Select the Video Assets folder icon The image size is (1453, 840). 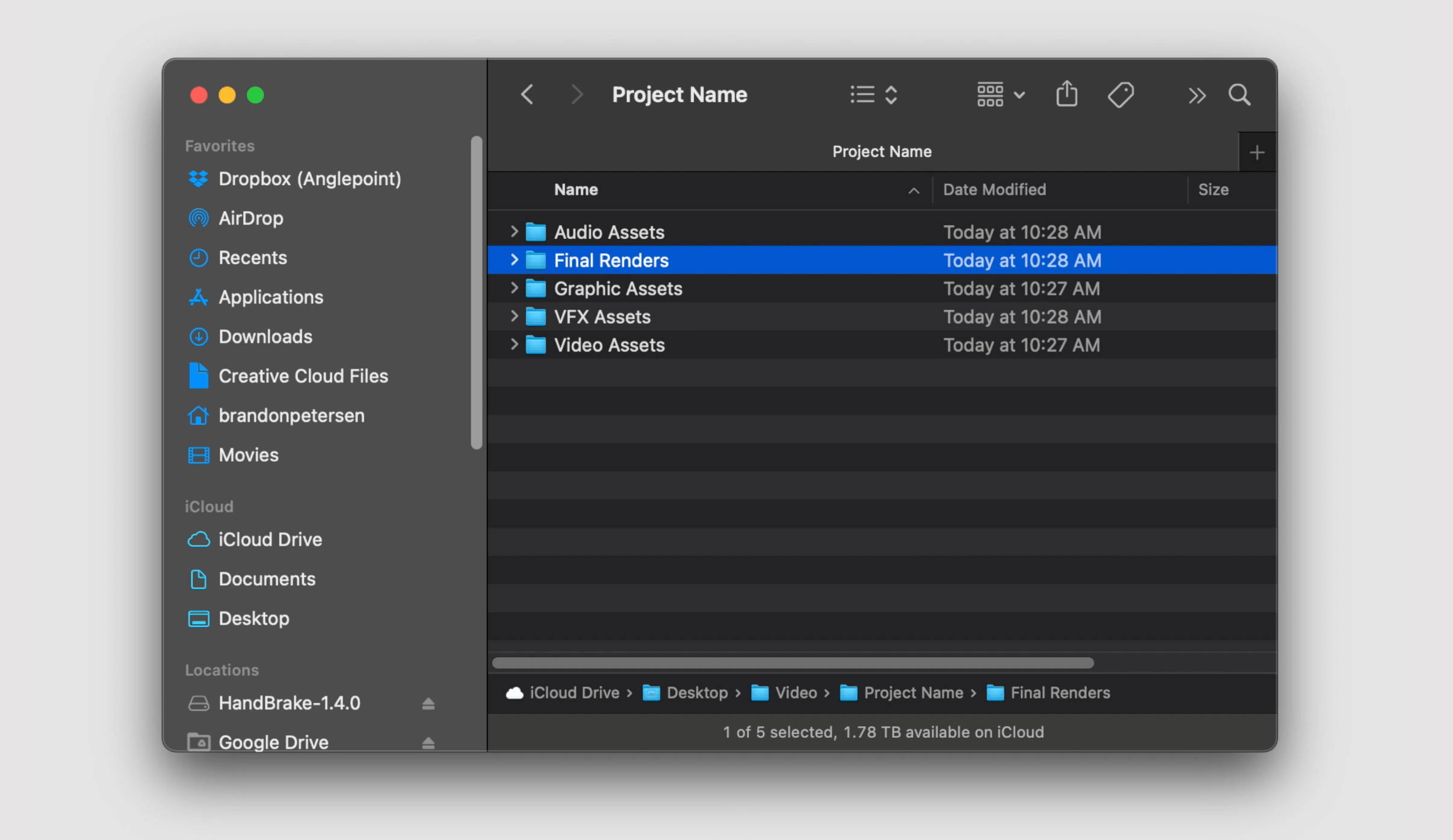pyautogui.click(x=536, y=345)
